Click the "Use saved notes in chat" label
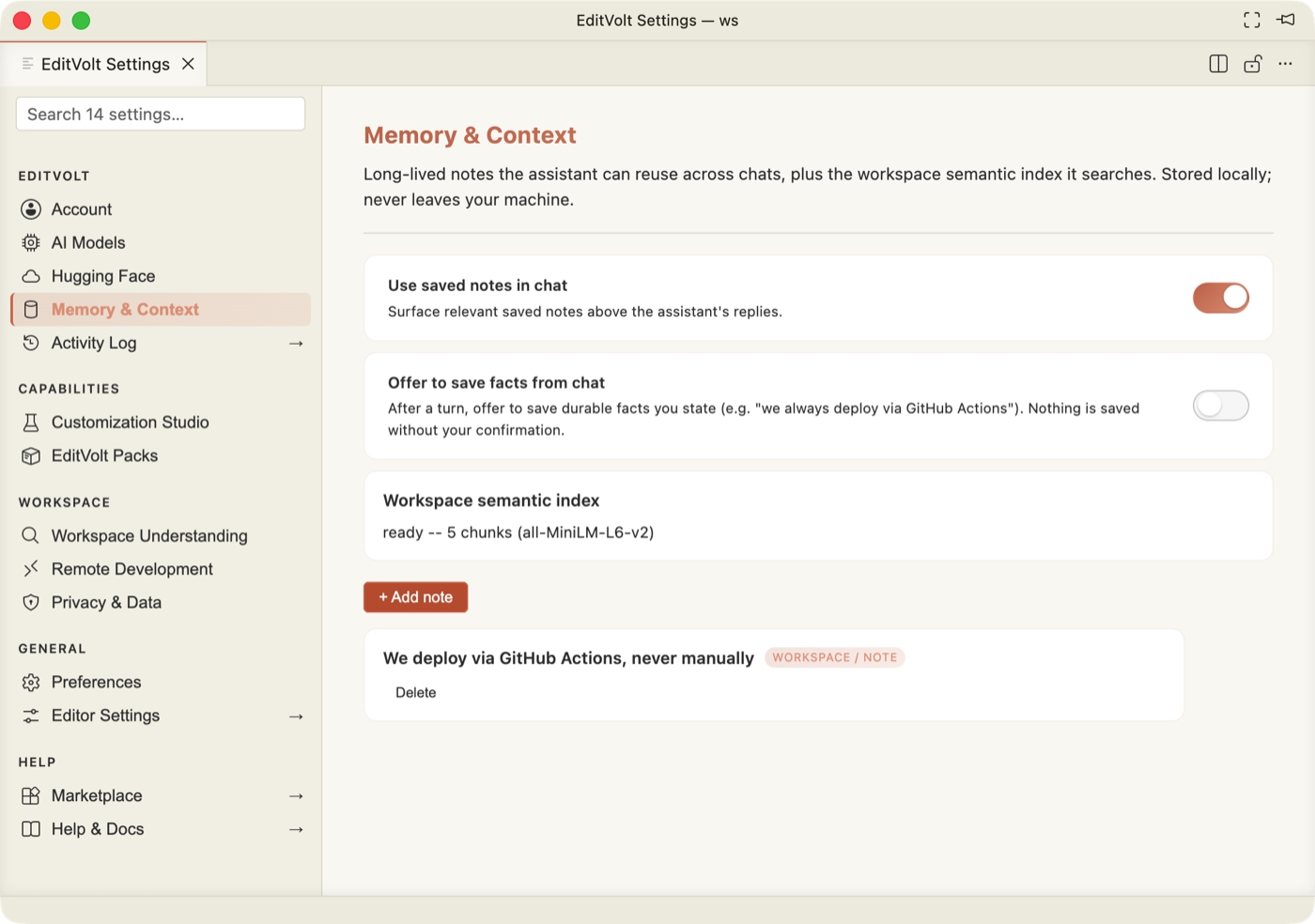Image resolution: width=1315 pixels, height=924 pixels. click(477, 285)
